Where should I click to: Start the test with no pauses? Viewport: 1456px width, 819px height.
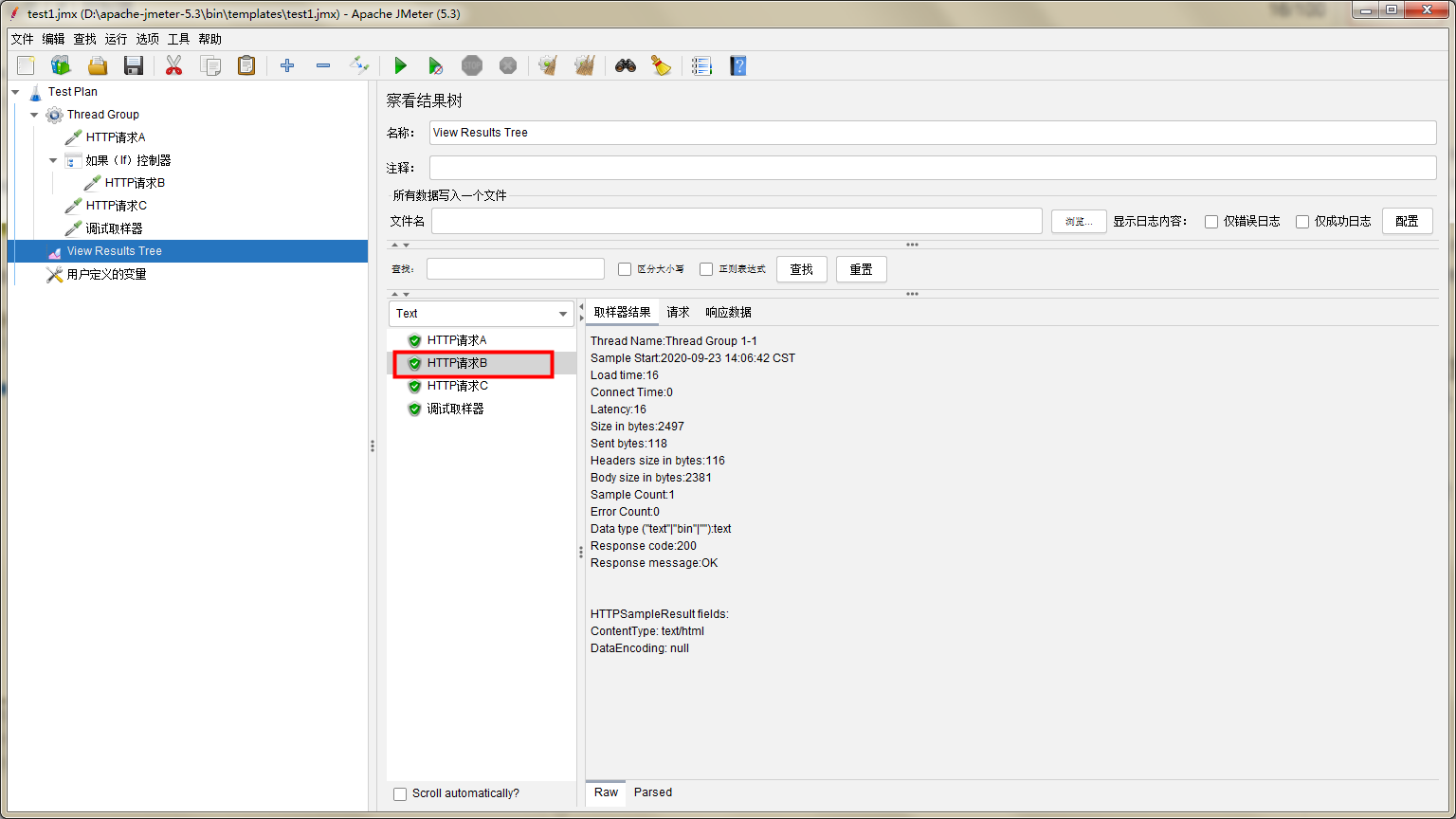coord(435,65)
